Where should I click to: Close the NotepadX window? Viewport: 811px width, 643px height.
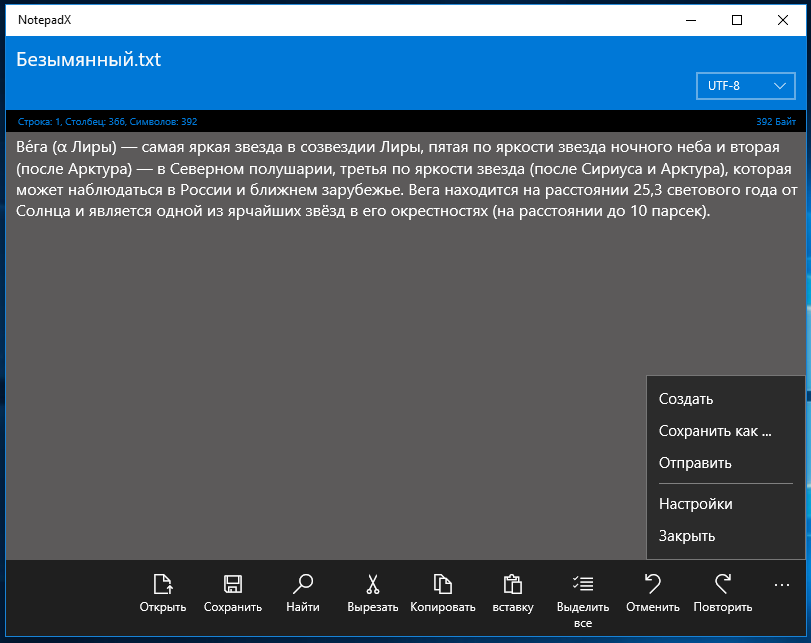point(783,20)
